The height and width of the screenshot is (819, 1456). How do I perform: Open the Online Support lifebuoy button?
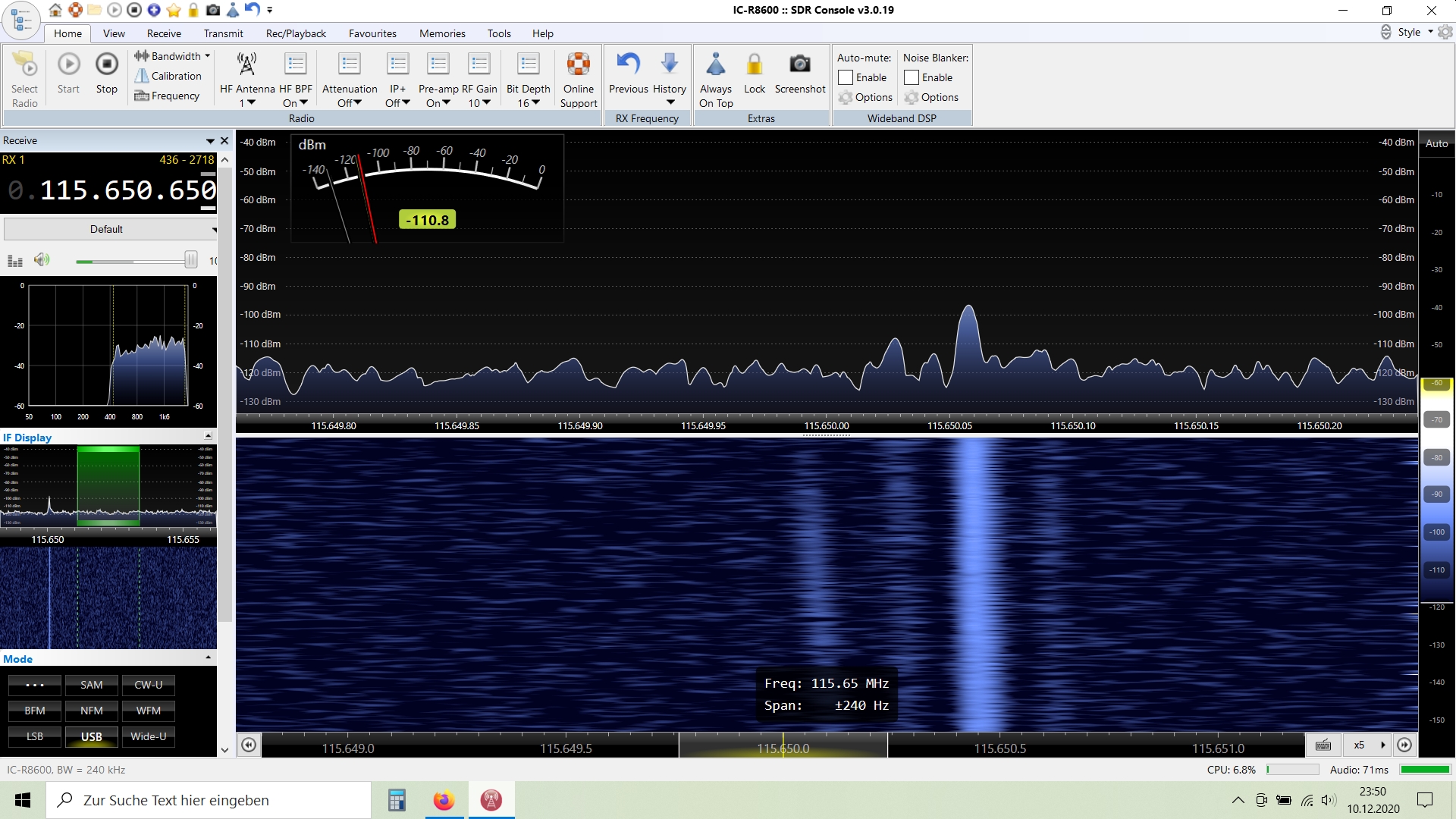point(579,80)
